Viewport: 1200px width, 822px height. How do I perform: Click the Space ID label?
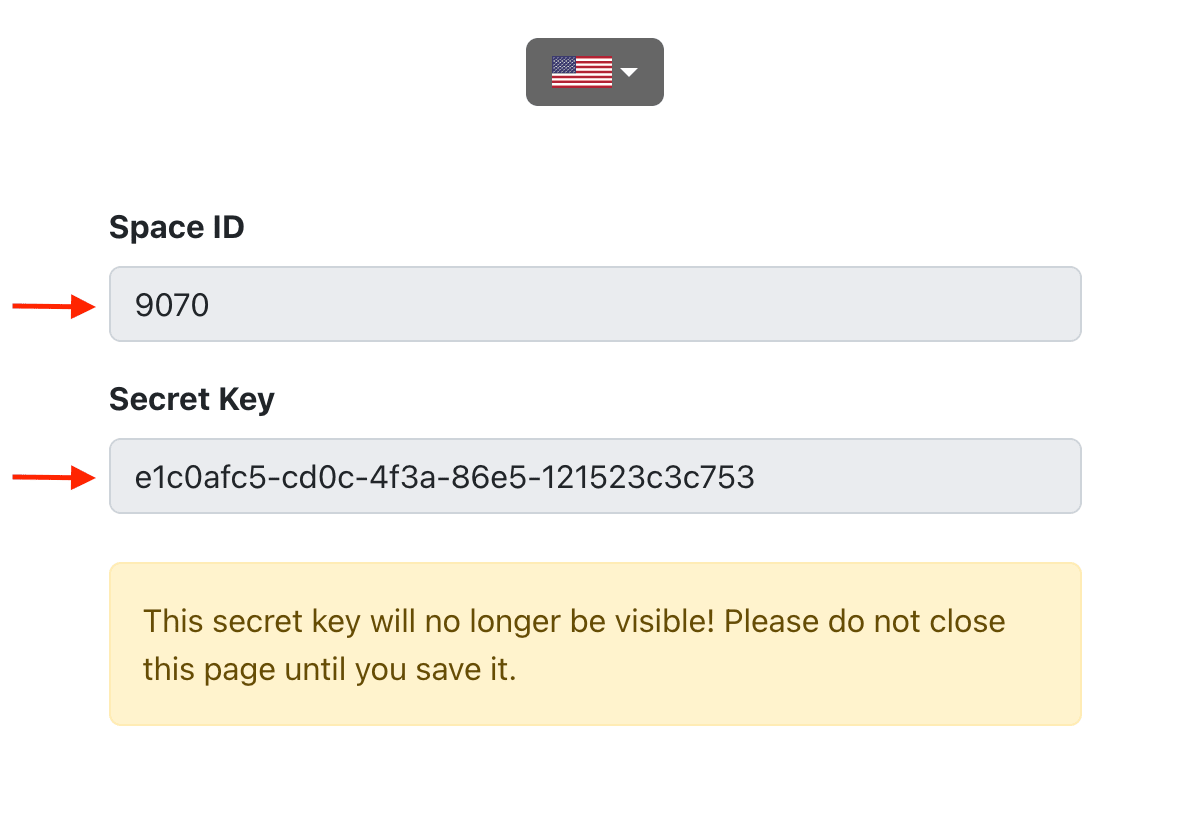[176, 227]
